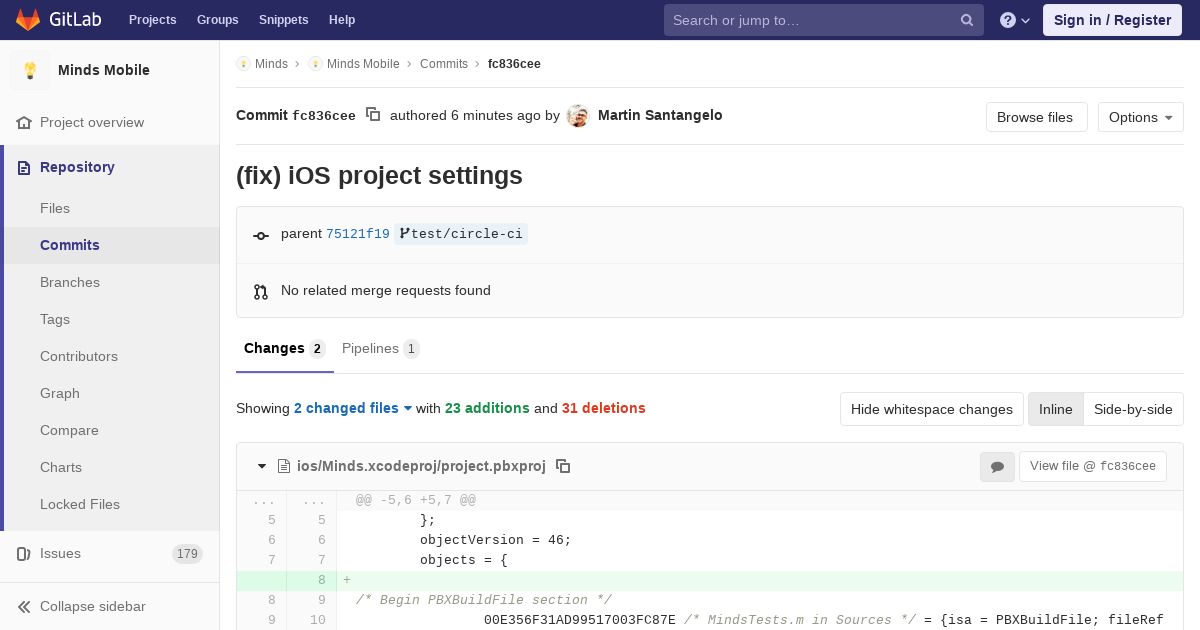
Task: Click the project.pbxproj file document icon
Action: 284,466
